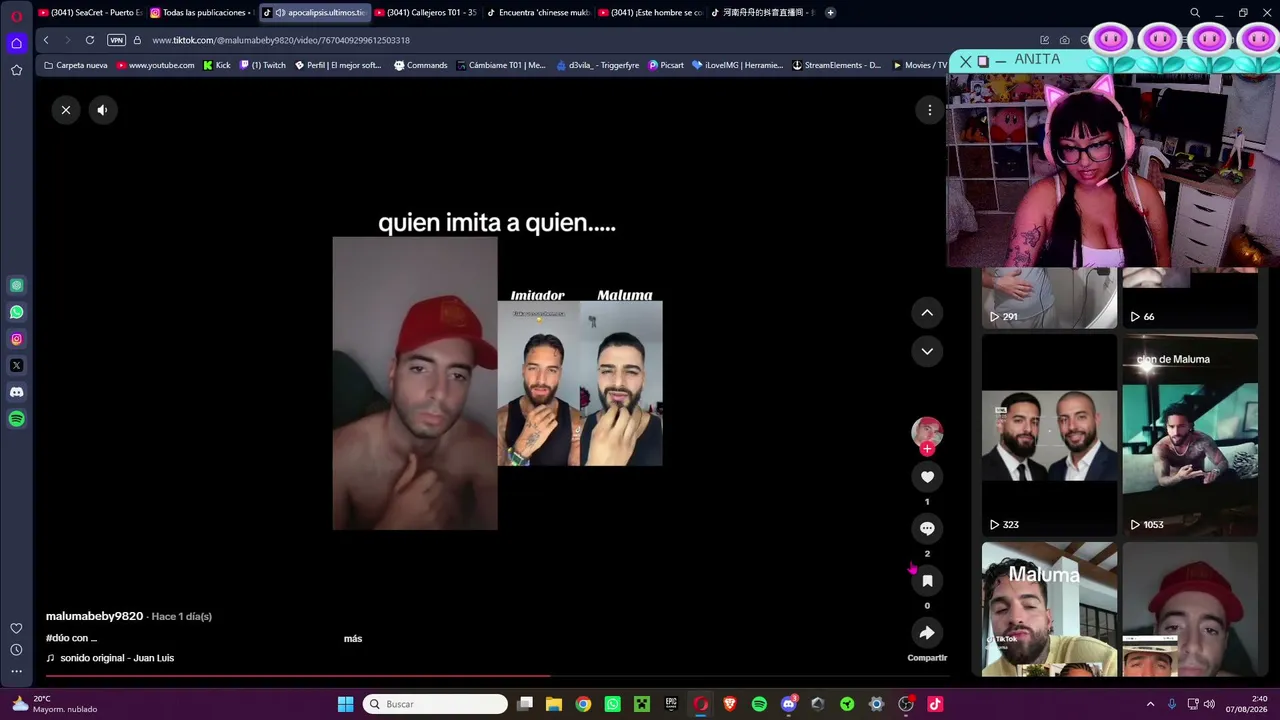Show hidden system tray icons
Viewport: 1280px width, 720px height.
pos(1150,704)
